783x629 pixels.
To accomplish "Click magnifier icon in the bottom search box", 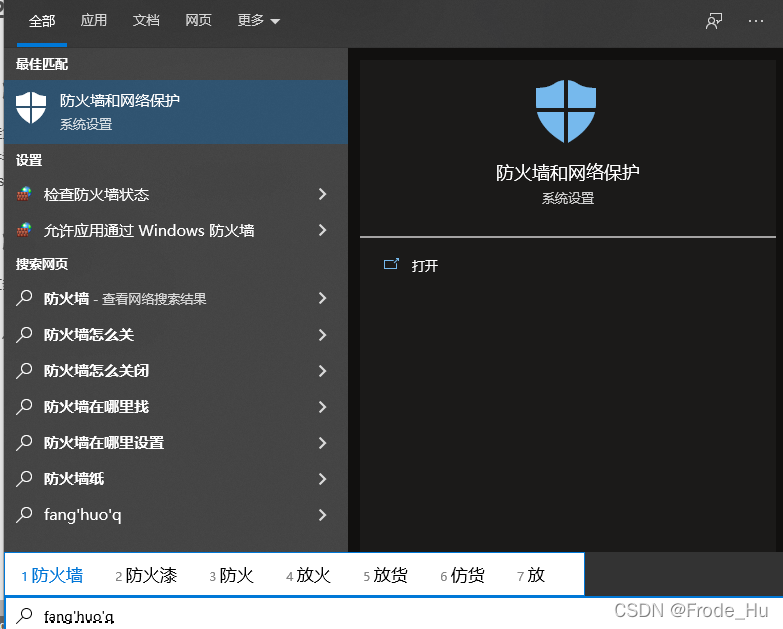I will 24,616.
